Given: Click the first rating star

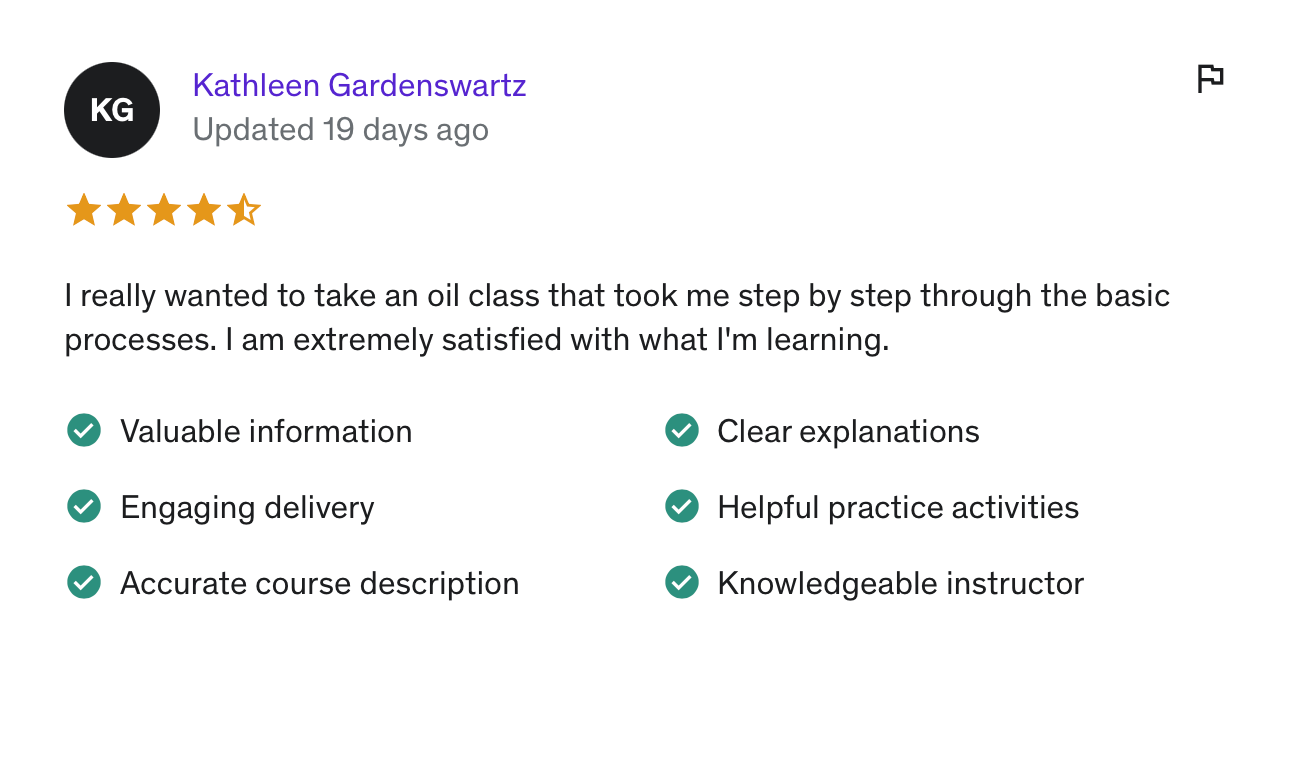Looking at the screenshot, I should [83, 211].
